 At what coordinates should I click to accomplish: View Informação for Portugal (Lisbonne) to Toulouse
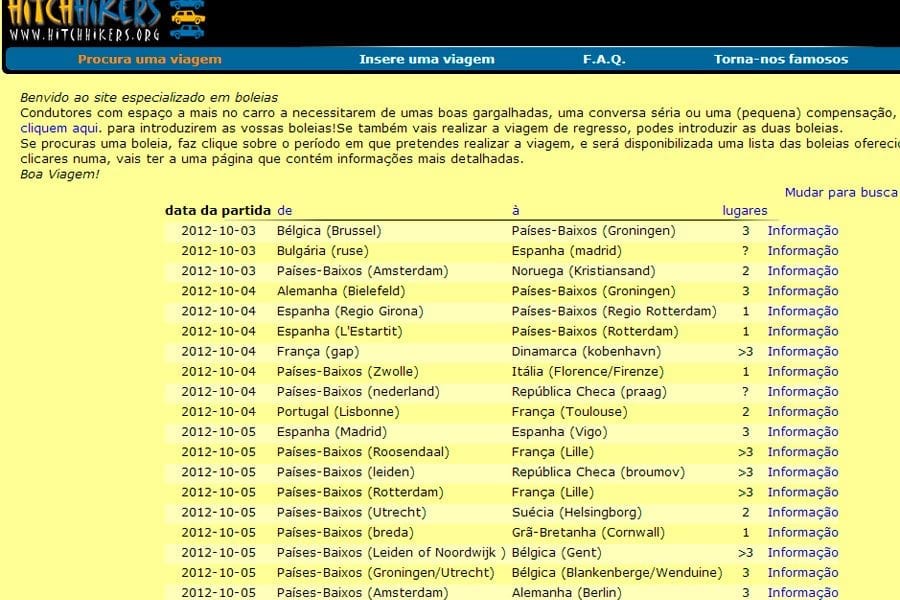click(802, 411)
